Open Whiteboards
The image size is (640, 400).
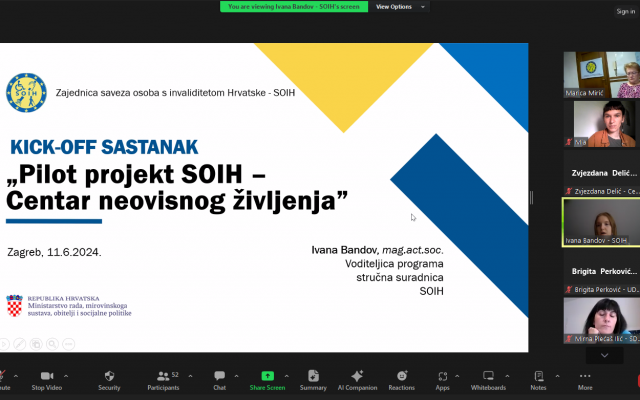point(488,380)
